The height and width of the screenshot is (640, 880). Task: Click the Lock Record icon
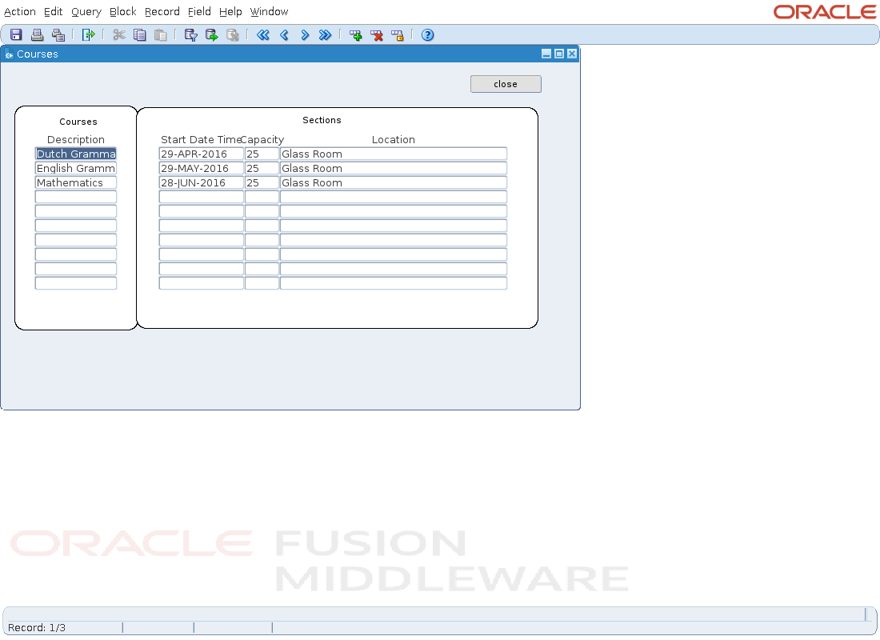(397, 35)
